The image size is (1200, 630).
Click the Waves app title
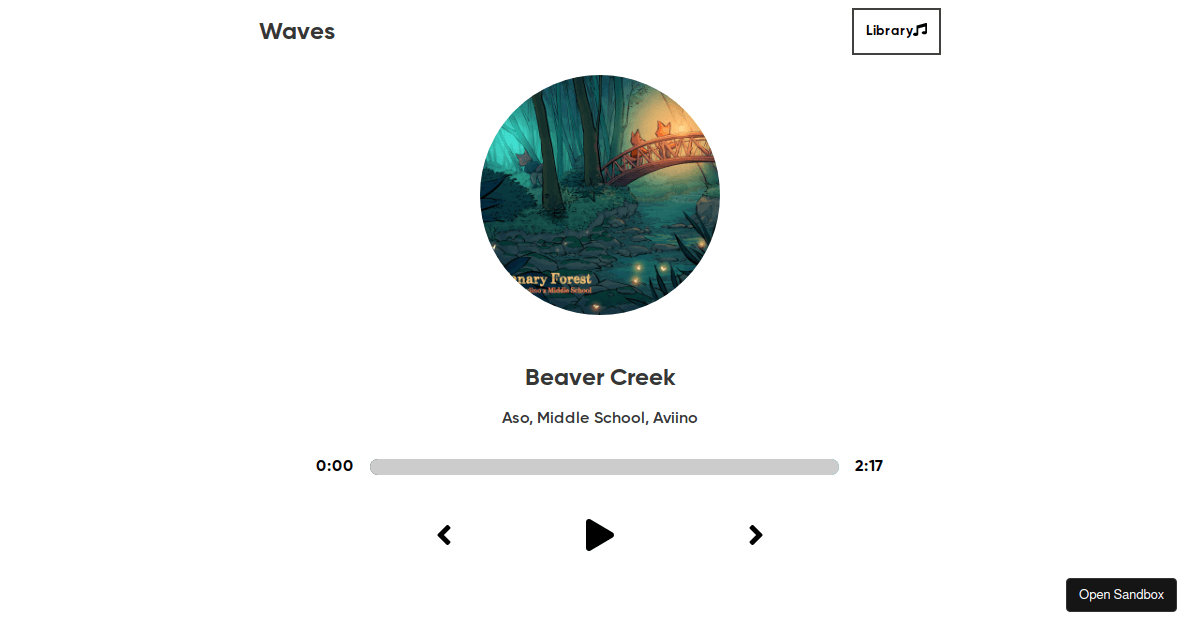click(x=297, y=31)
